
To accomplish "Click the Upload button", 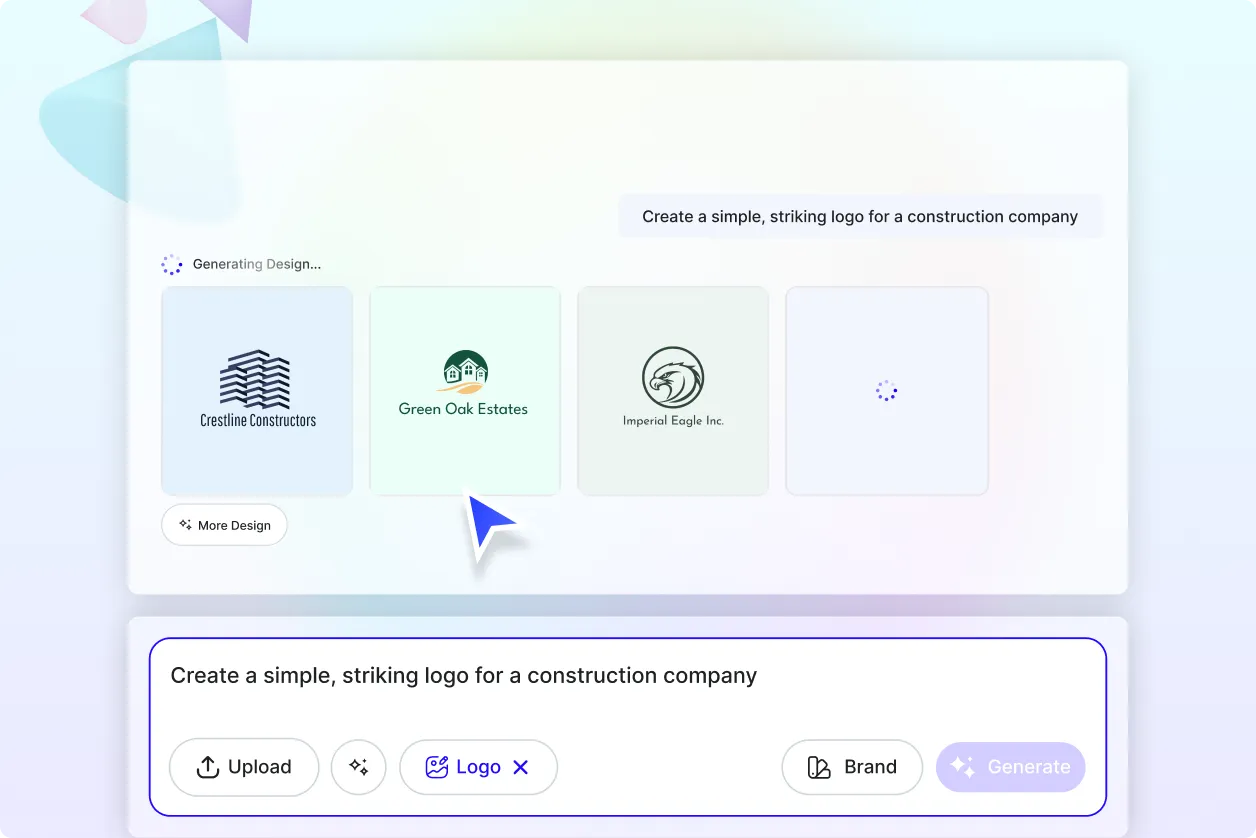I will [x=243, y=766].
